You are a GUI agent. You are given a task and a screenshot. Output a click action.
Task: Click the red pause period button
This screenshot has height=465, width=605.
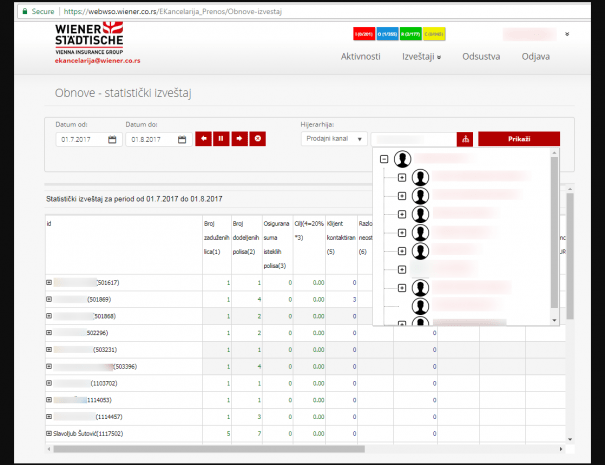(222, 139)
